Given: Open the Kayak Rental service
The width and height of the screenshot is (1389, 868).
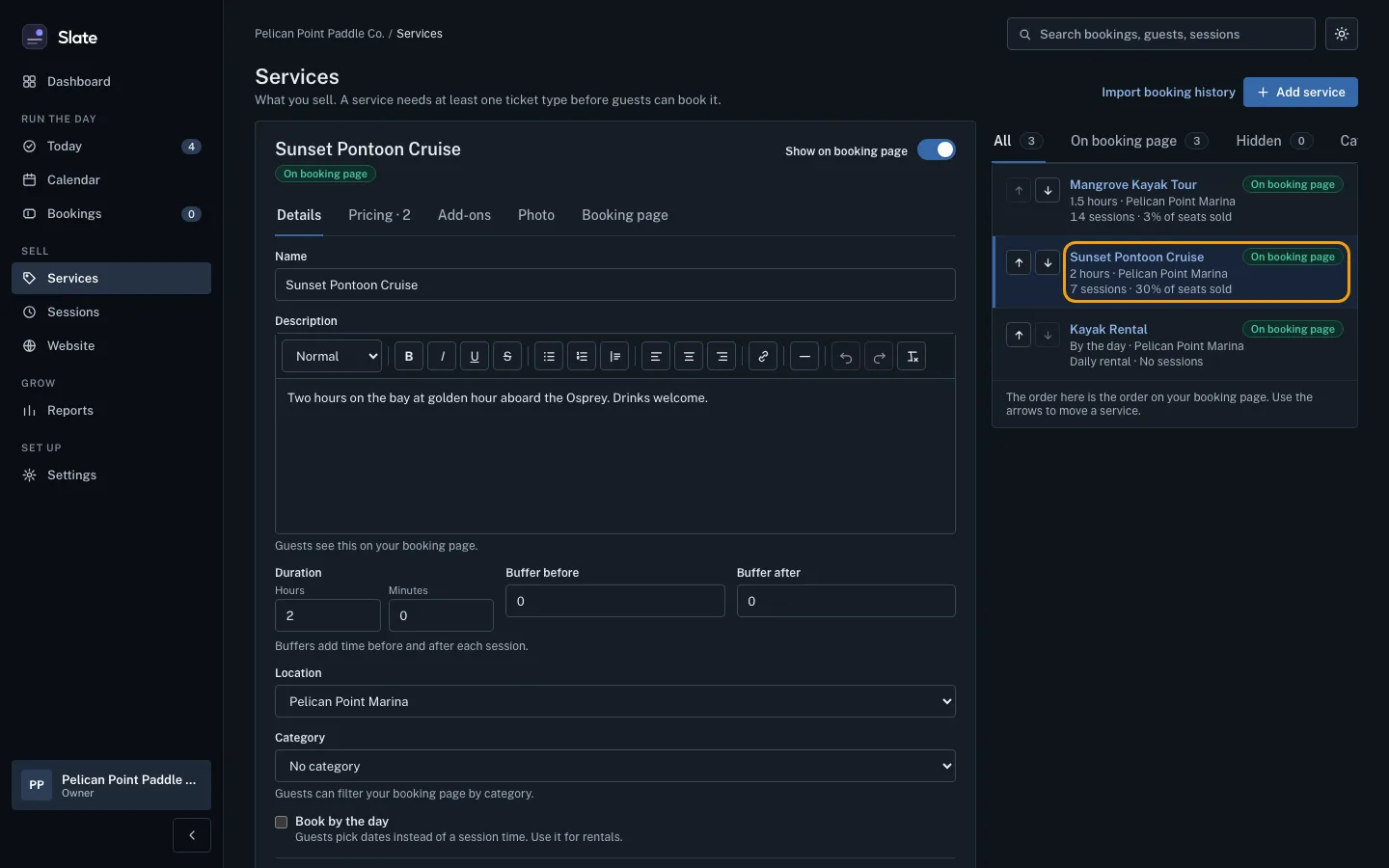Looking at the screenshot, I should [x=1206, y=345].
